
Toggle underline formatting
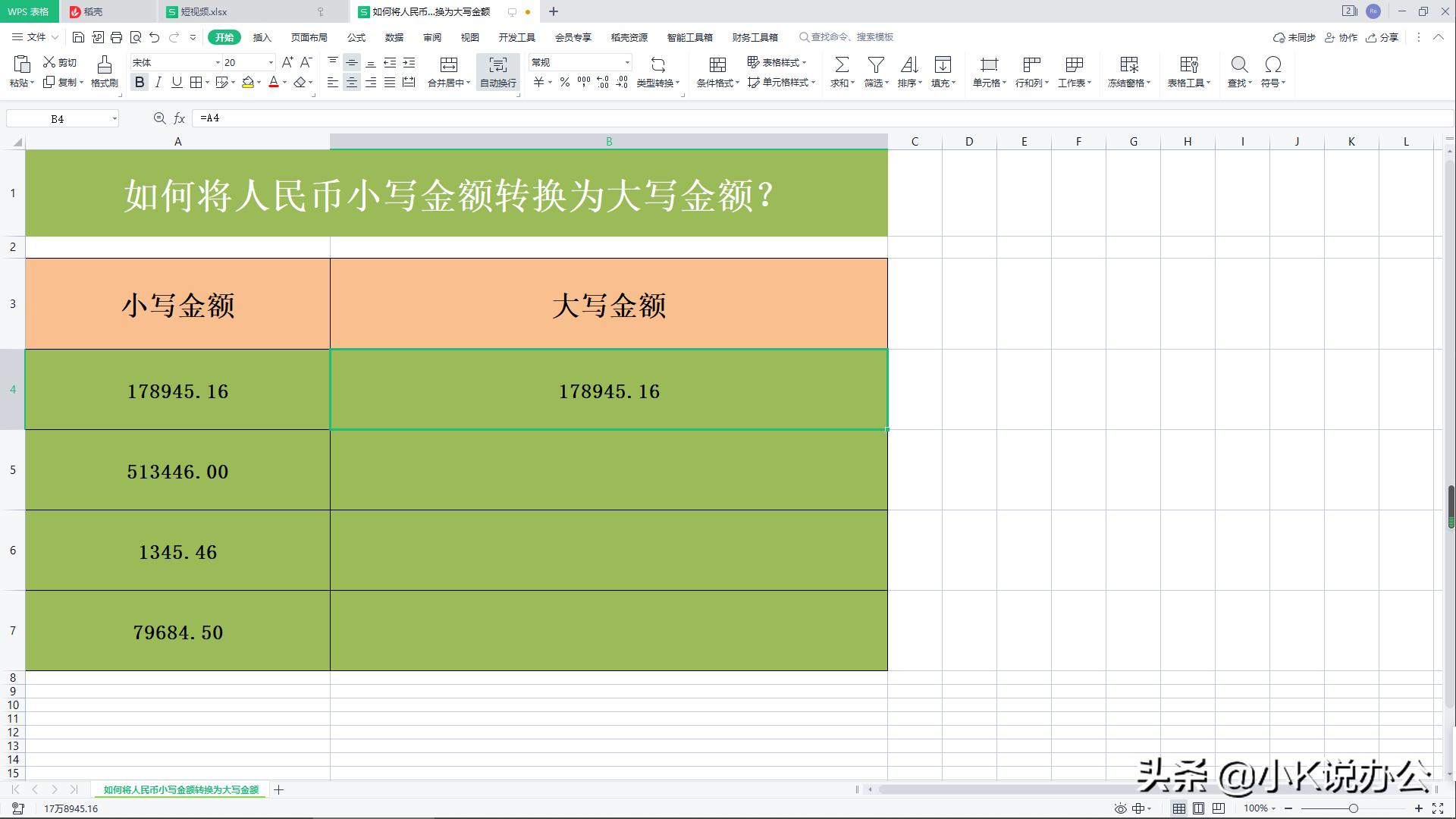pyautogui.click(x=176, y=83)
